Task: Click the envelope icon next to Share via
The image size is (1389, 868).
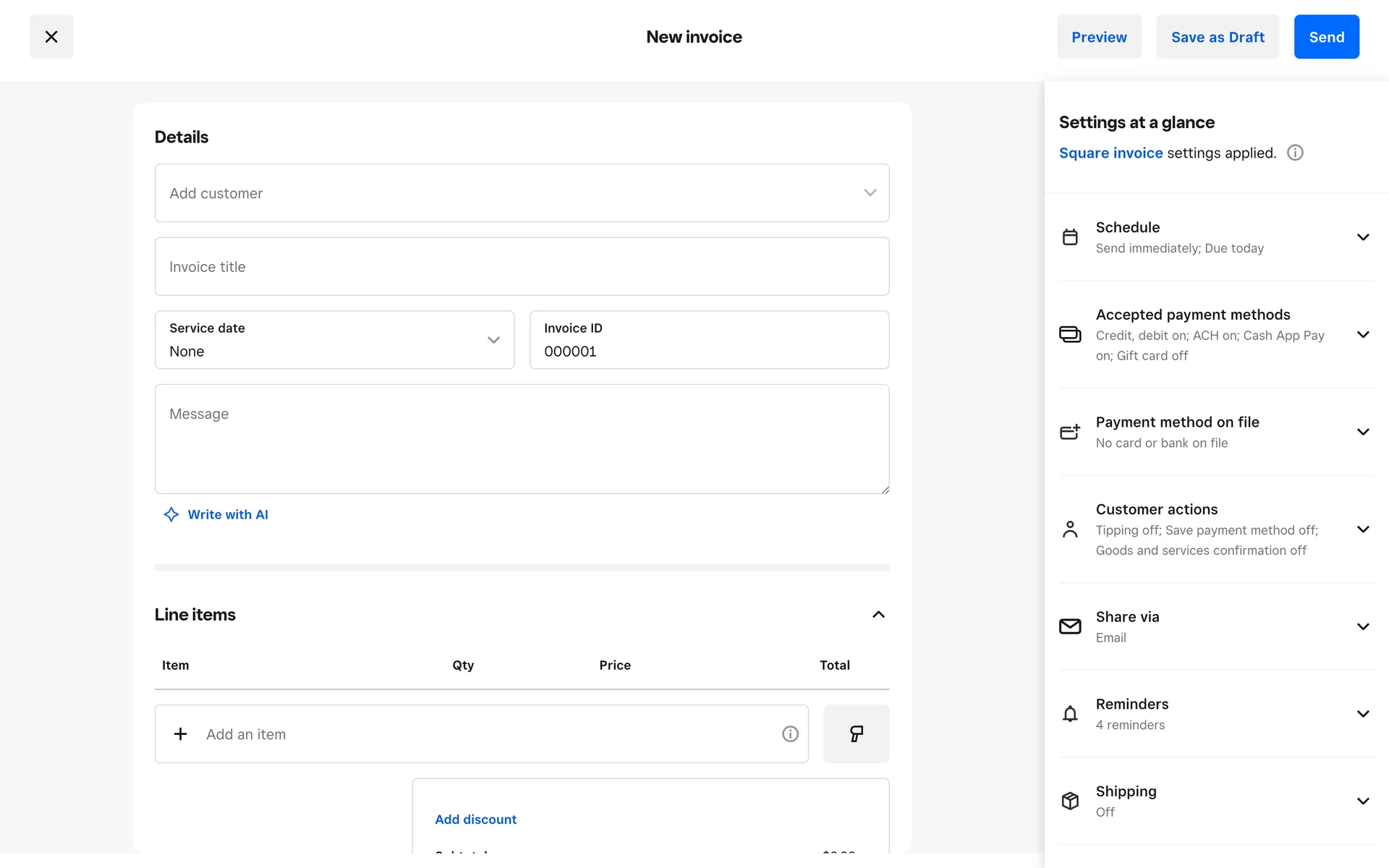Action: coord(1070,626)
